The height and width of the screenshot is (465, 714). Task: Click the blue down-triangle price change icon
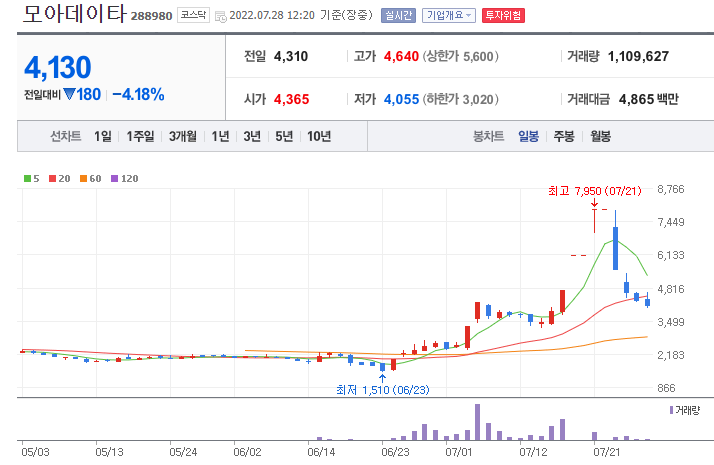69,94
